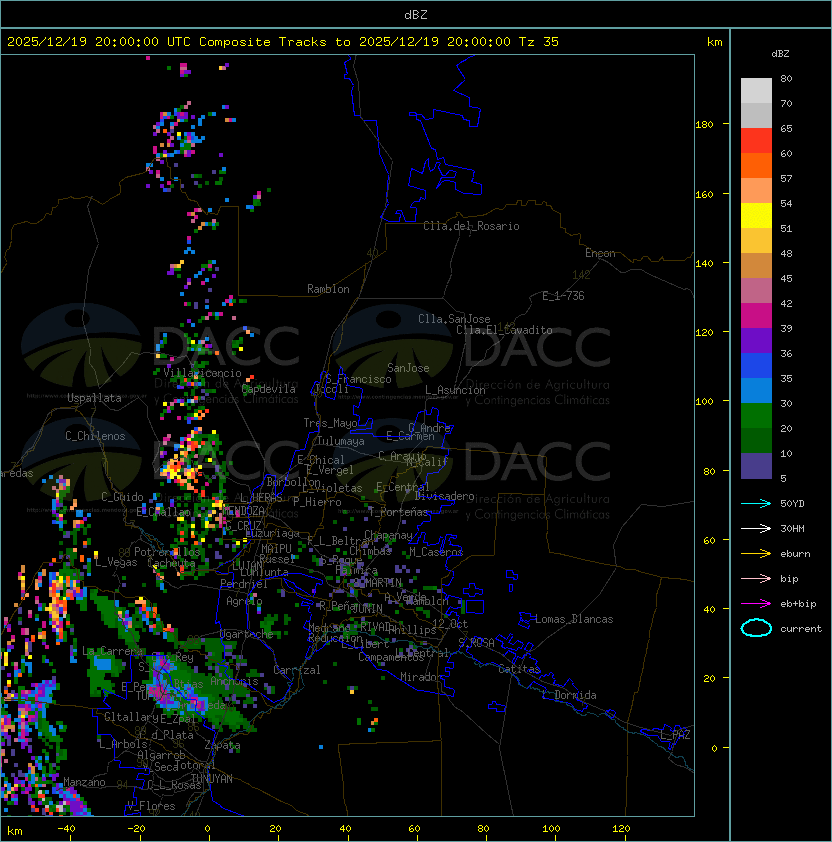The width and height of the screenshot is (832, 842).
Task: Select the 'E_1-736' map label
Action: (563, 296)
